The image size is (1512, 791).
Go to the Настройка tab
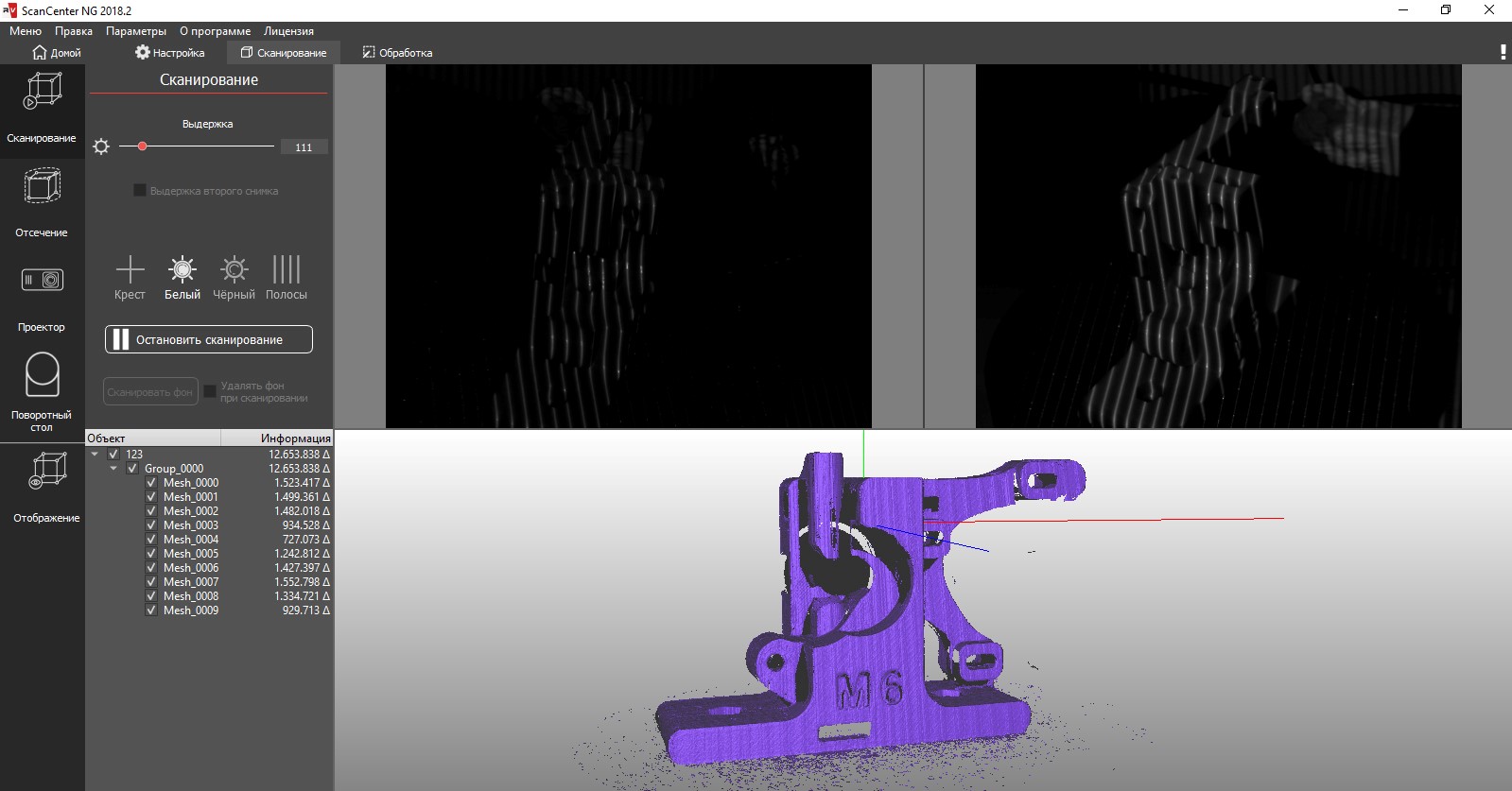coord(169,53)
